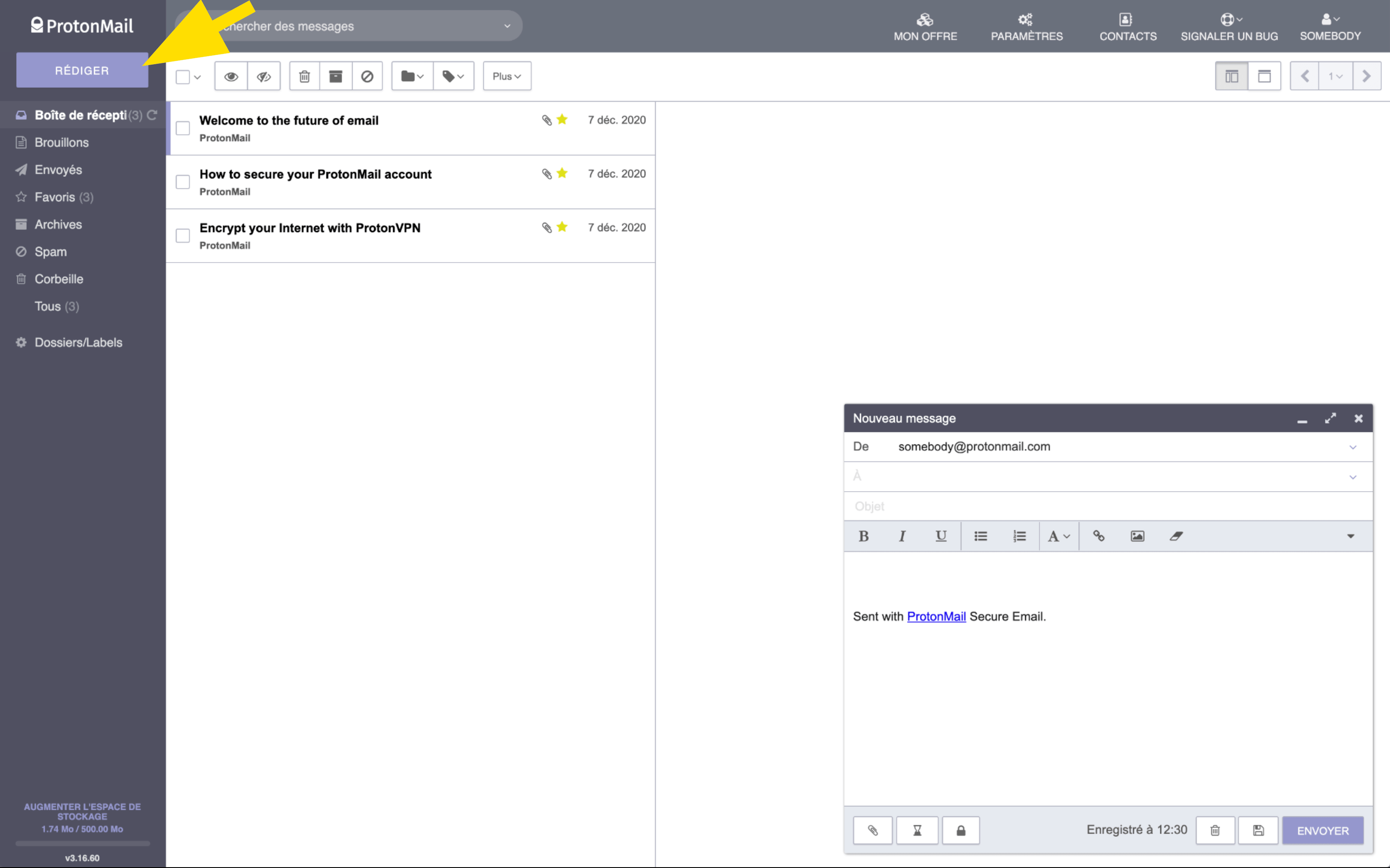1390x868 pixels.
Task: Toggle star on Encrypt your Internet with ProtonVPN
Action: pos(562,227)
